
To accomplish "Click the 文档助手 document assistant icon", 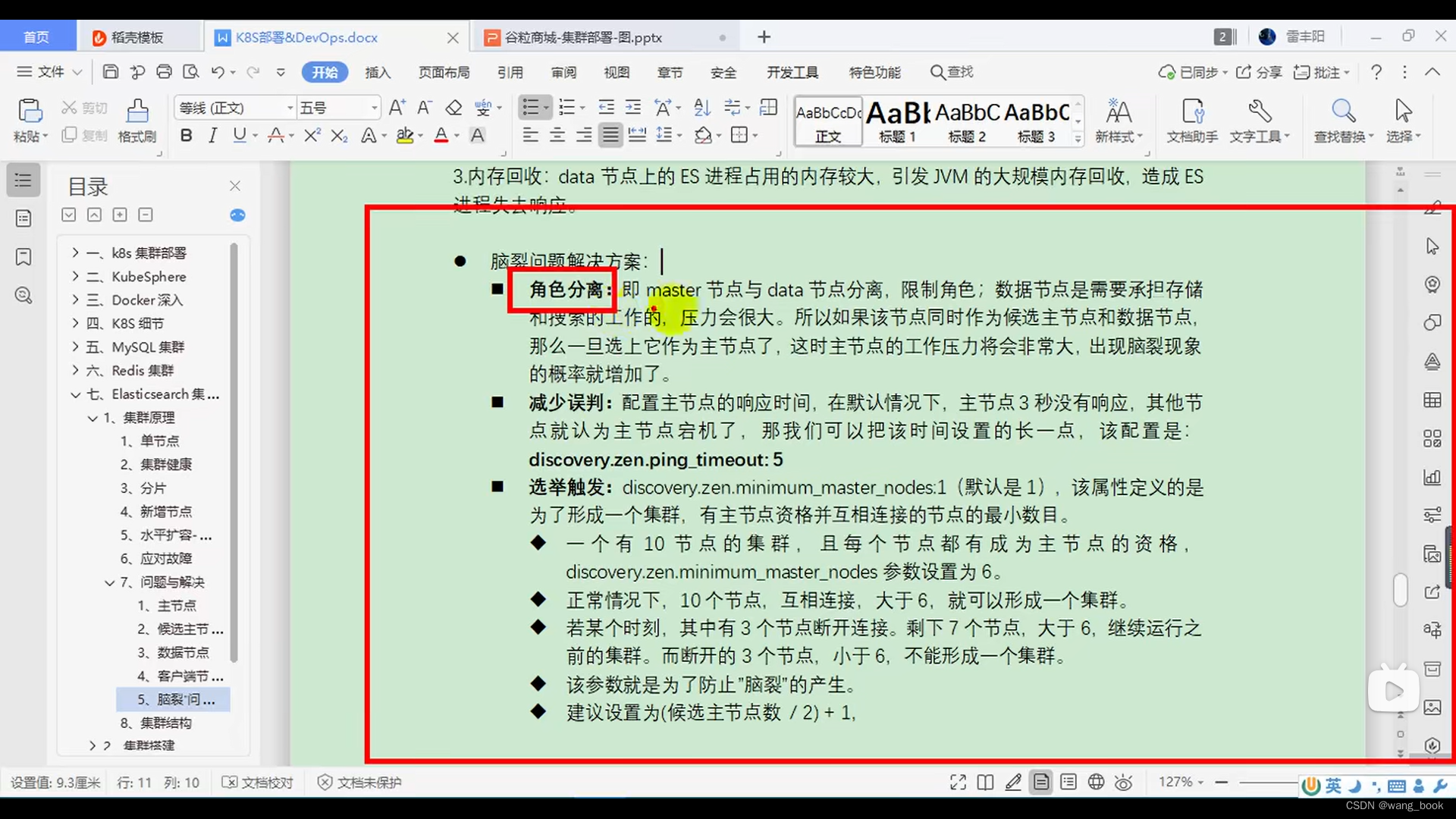I will [x=1191, y=118].
